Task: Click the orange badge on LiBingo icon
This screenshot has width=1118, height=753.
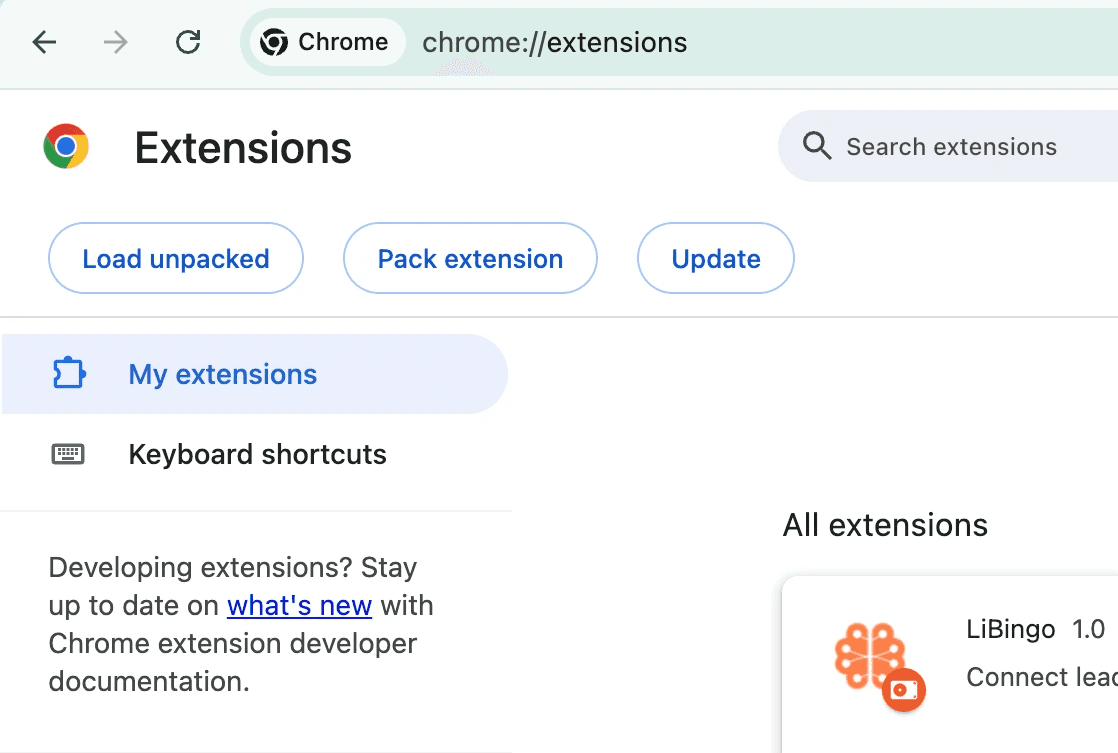Action: (904, 690)
